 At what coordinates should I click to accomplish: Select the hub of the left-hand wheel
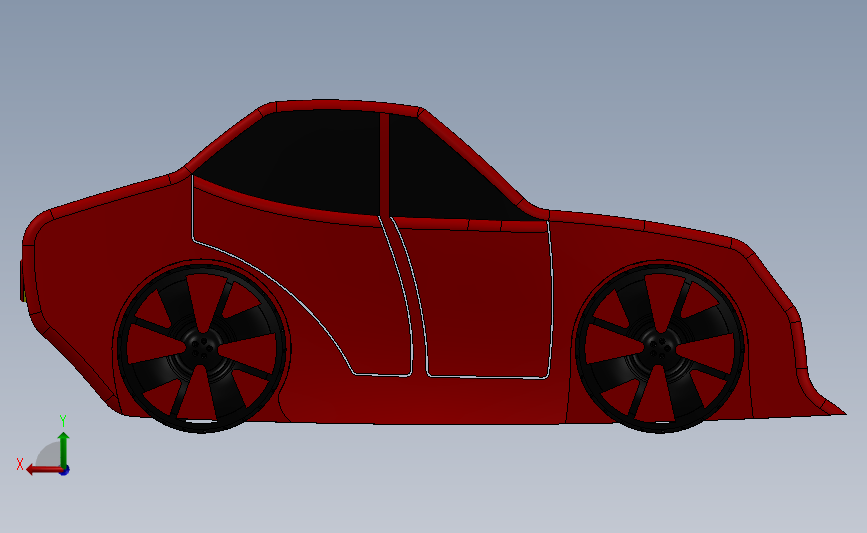click(x=200, y=347)
